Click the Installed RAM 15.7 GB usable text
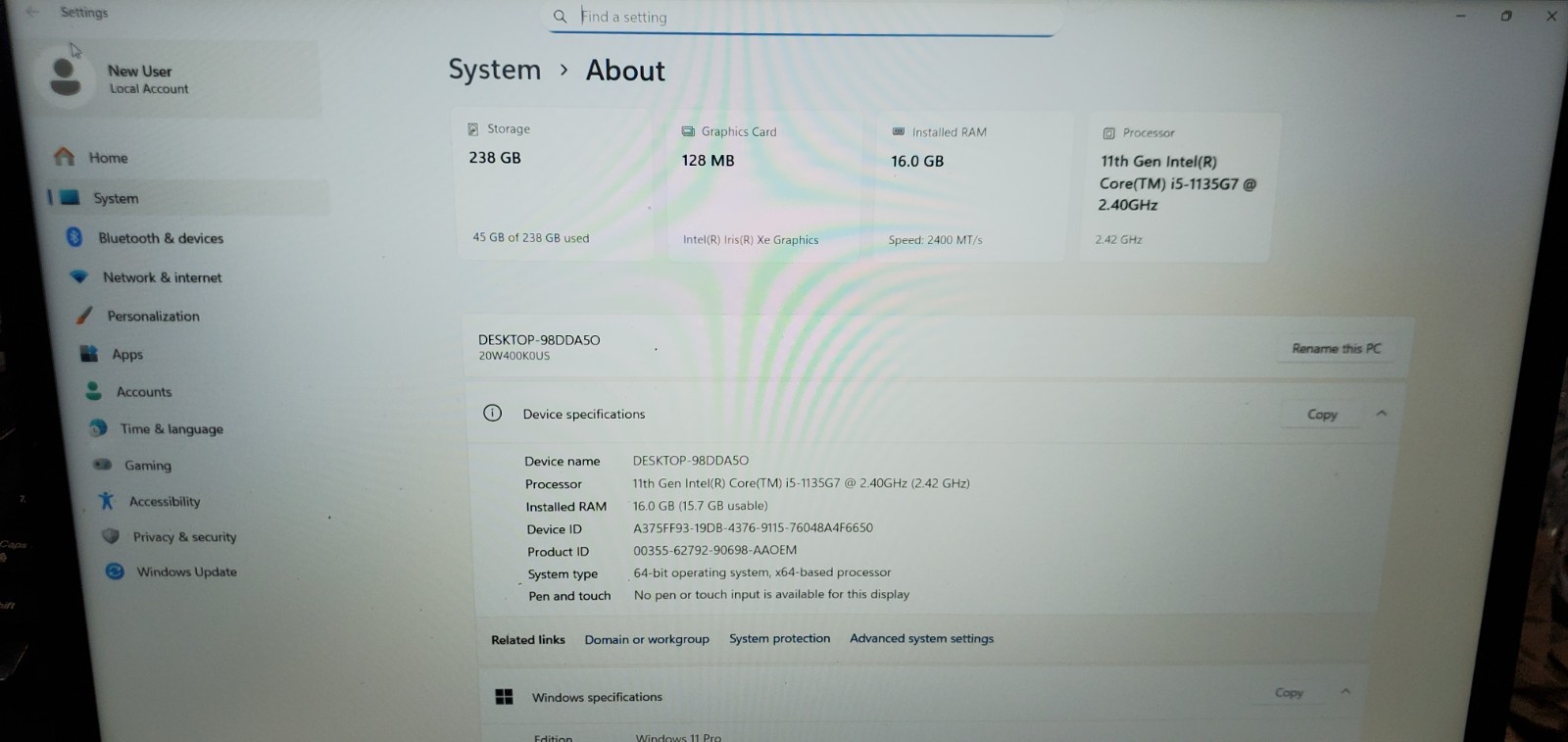Image resolution: width=1568 pixels, height=742 pixels. [700, 506]
